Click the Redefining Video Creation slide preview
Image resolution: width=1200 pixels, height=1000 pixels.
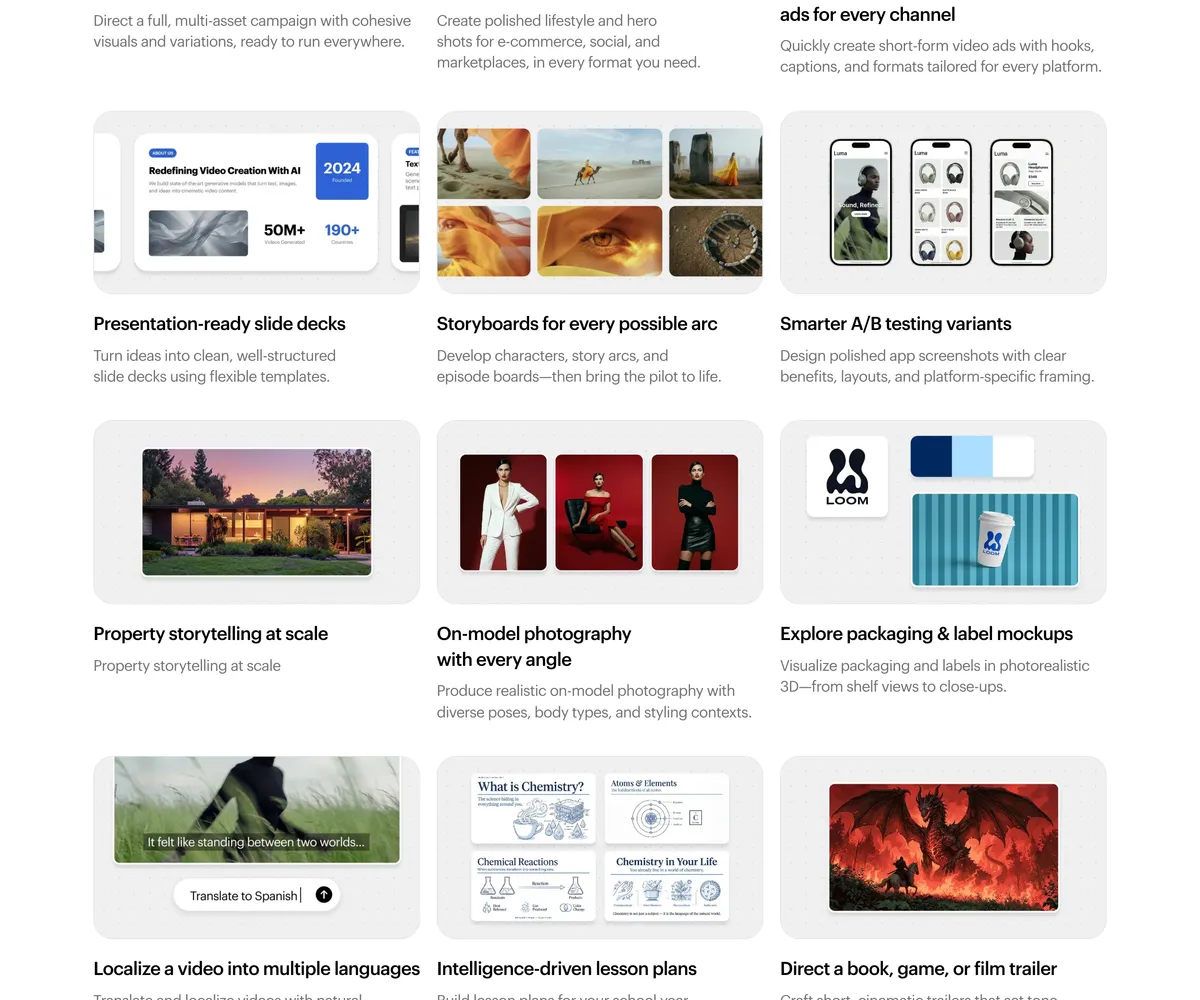(256, 203)
